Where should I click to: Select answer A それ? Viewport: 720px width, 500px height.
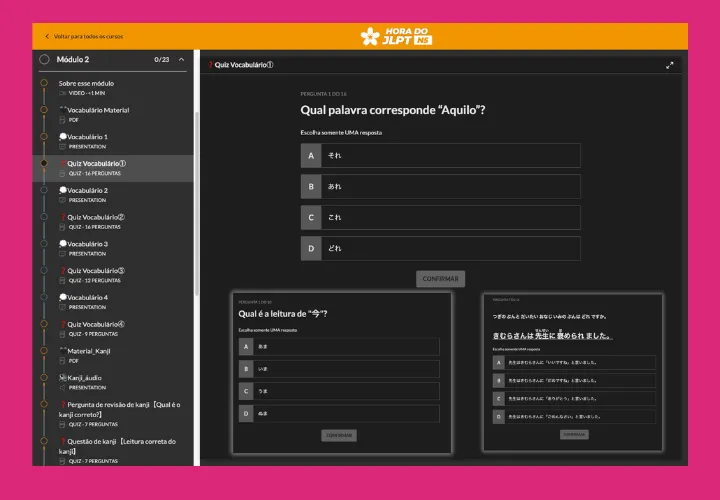440,155
